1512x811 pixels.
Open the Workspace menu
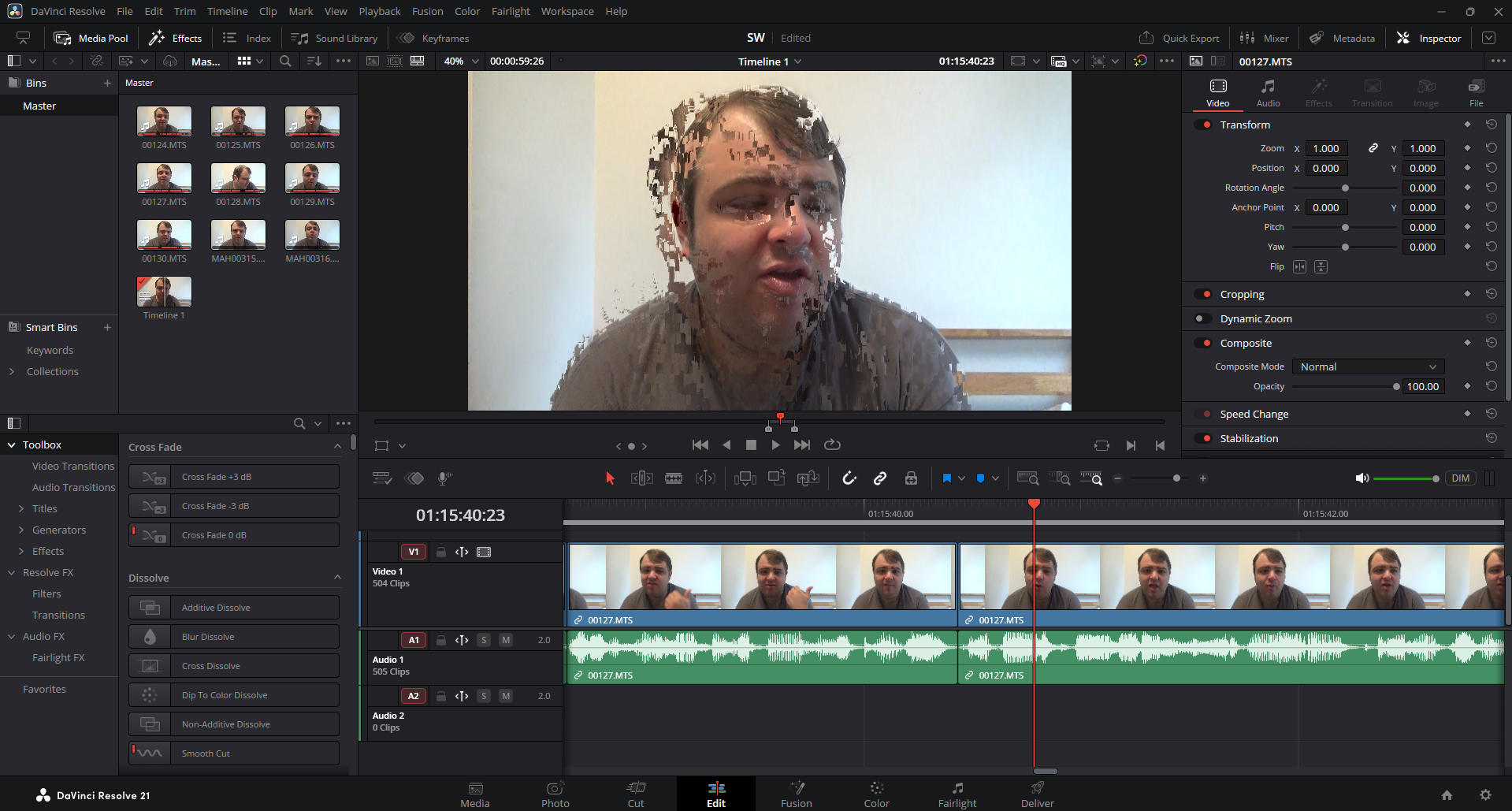coord(567,11)
